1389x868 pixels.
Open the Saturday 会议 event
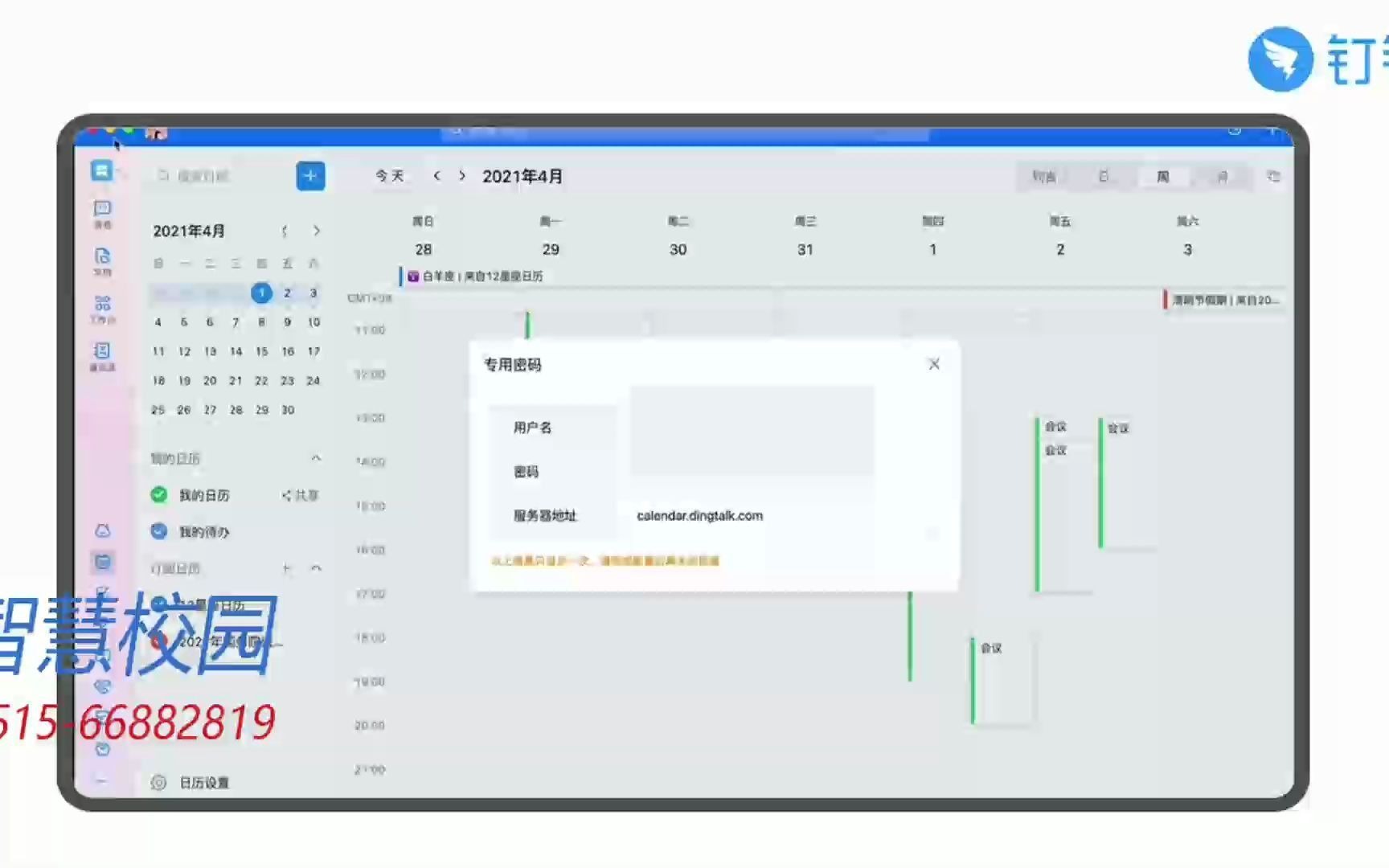[1128, 483]
